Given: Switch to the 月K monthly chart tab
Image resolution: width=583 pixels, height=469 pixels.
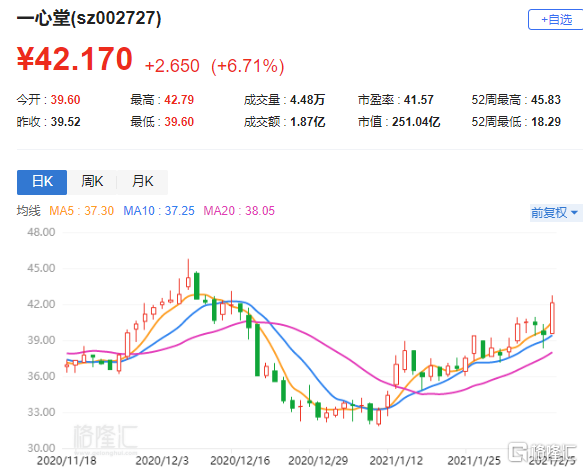Looking at the screenshot, I should click(142, 182).
